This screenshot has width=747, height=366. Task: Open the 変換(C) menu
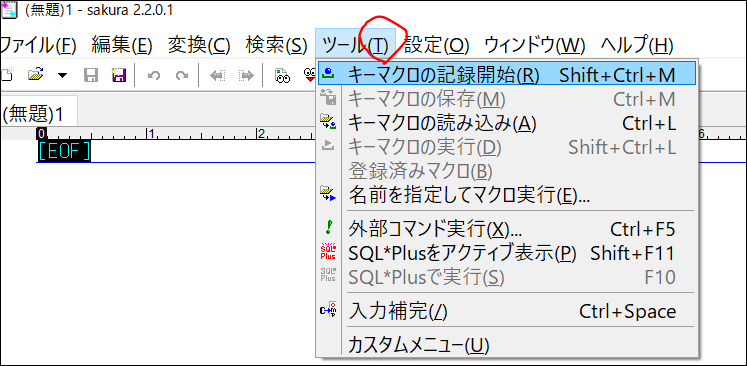[199, 45]
